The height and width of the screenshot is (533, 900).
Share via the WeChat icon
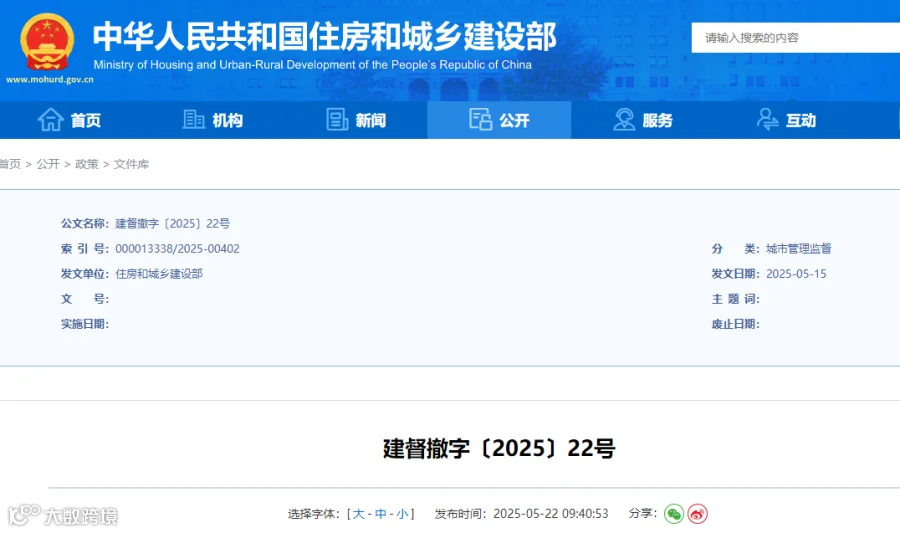coord(674,513)
